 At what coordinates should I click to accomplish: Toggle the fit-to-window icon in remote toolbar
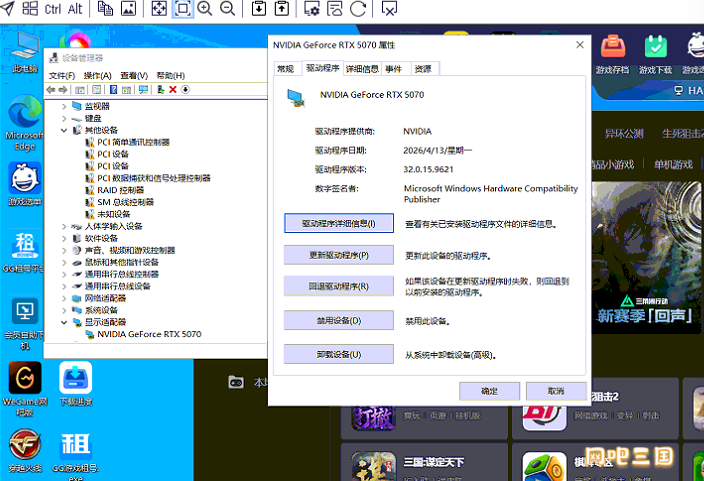pyautogui.click(x=182, y=9)
